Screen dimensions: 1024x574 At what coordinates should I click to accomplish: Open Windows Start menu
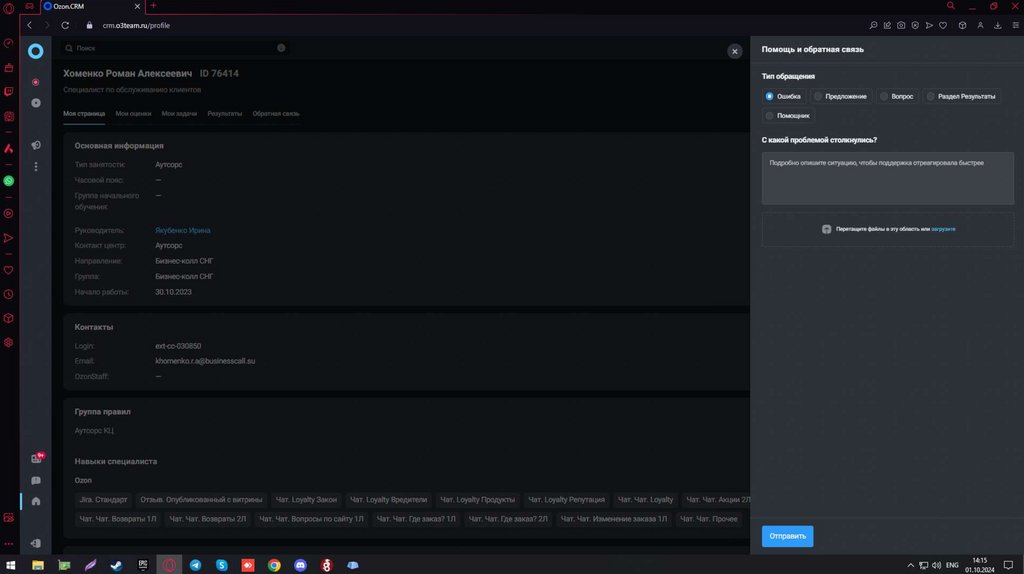pos(10,565)
